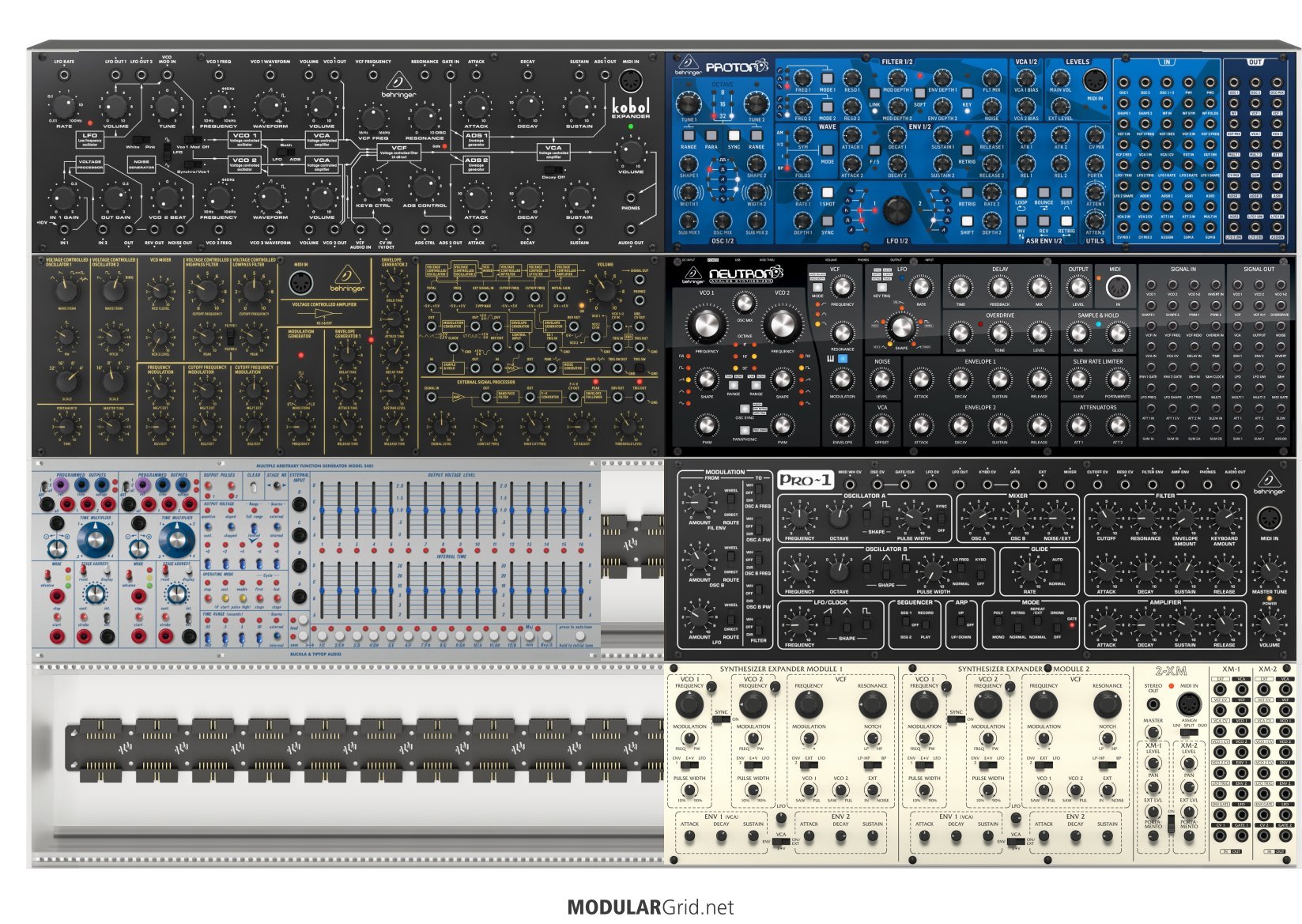The height and width of the screenshot is (924, 1302).
Task: Click the Neutron Delay FEEDBACK knob
Action: pyautogui.click(x=999, y=288)
